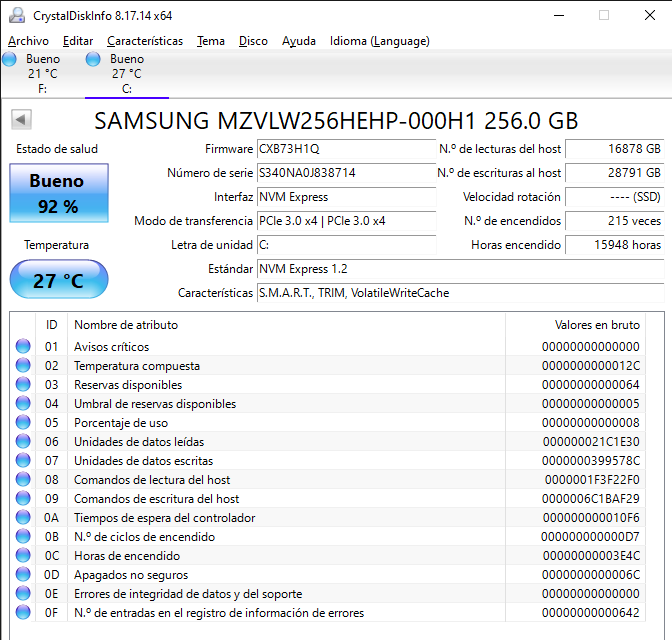Click the CrystalDiskInfo app icon in title bar
Image resolution: width=672 pixels, height=640 pixels.
click(17, 15)
